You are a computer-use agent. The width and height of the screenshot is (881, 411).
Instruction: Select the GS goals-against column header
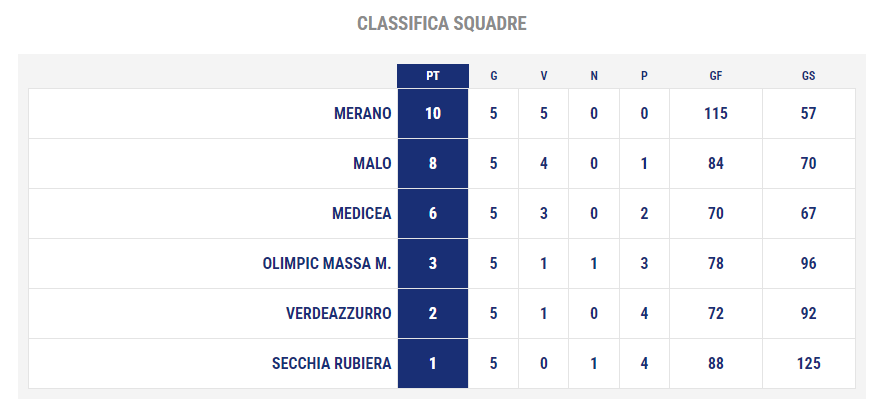[x=809, y=76]
